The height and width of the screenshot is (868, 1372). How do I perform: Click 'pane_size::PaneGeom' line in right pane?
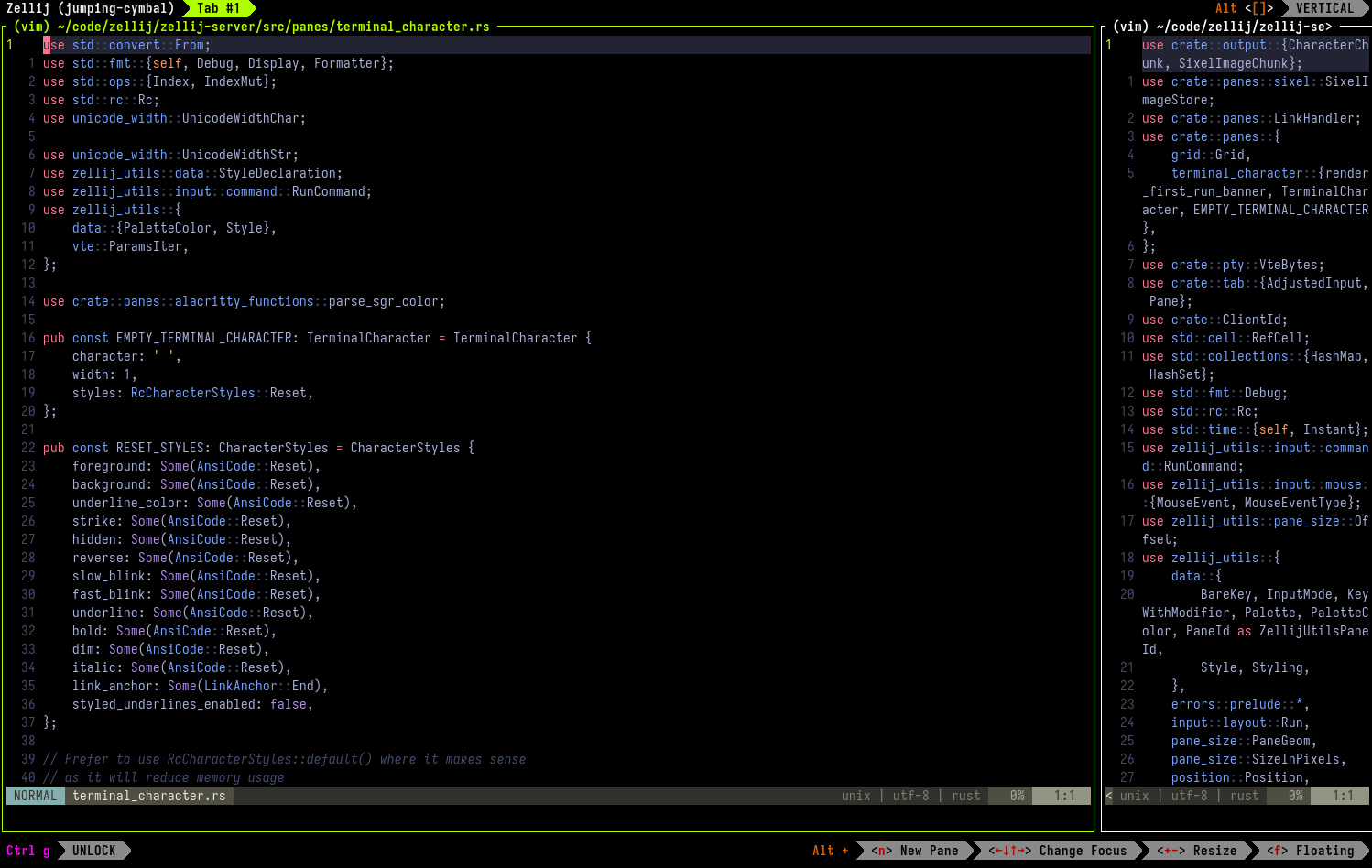(x=1244, y=741)
